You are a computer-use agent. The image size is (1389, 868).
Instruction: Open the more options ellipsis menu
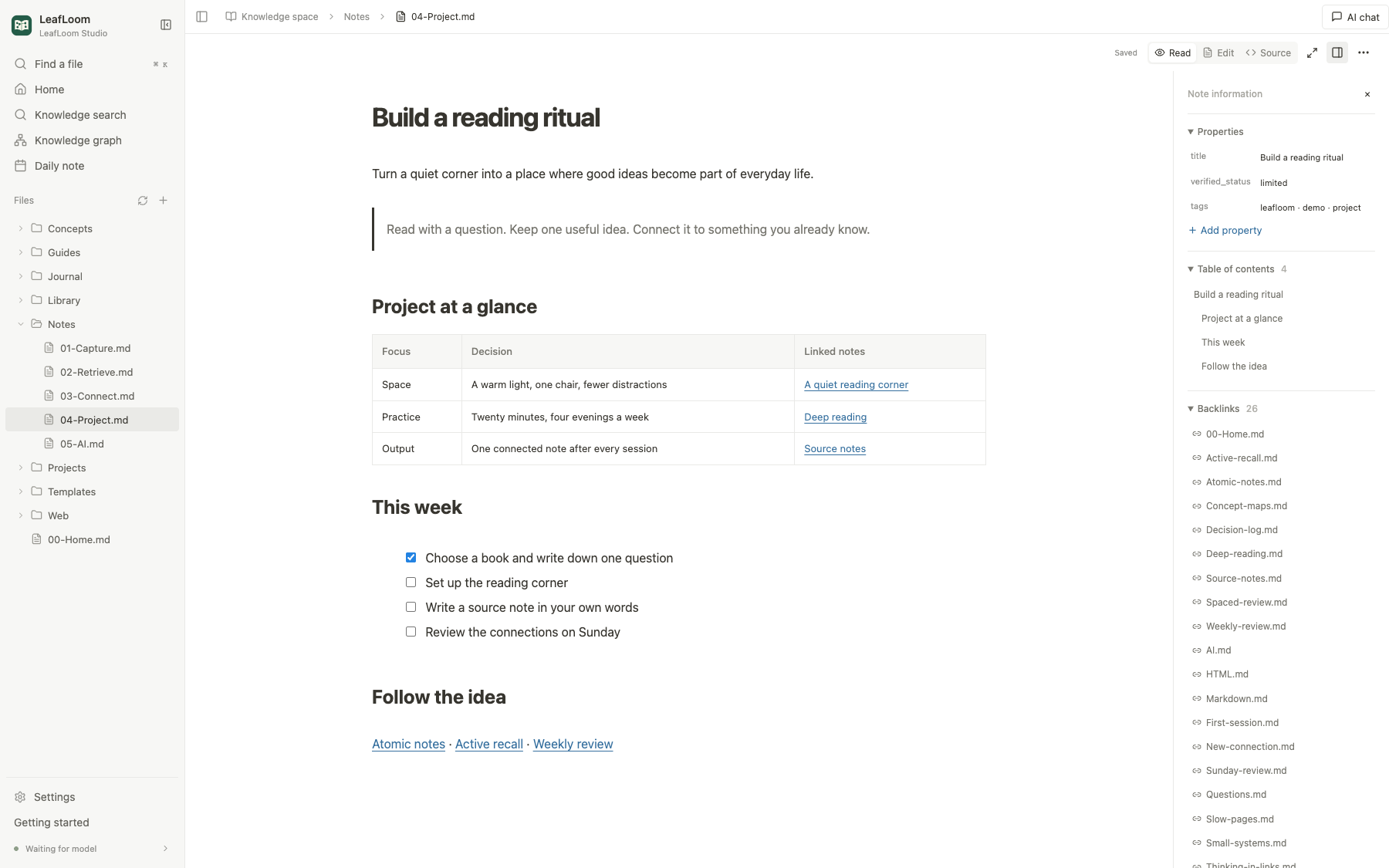1364,53
